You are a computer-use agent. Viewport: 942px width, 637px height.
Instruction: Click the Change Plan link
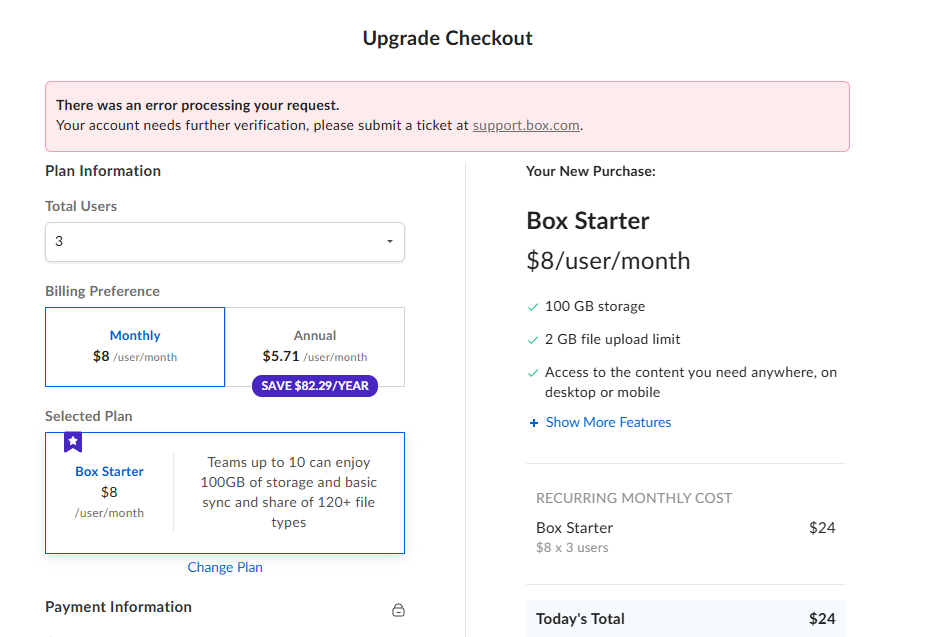click(x=225, y=567)
